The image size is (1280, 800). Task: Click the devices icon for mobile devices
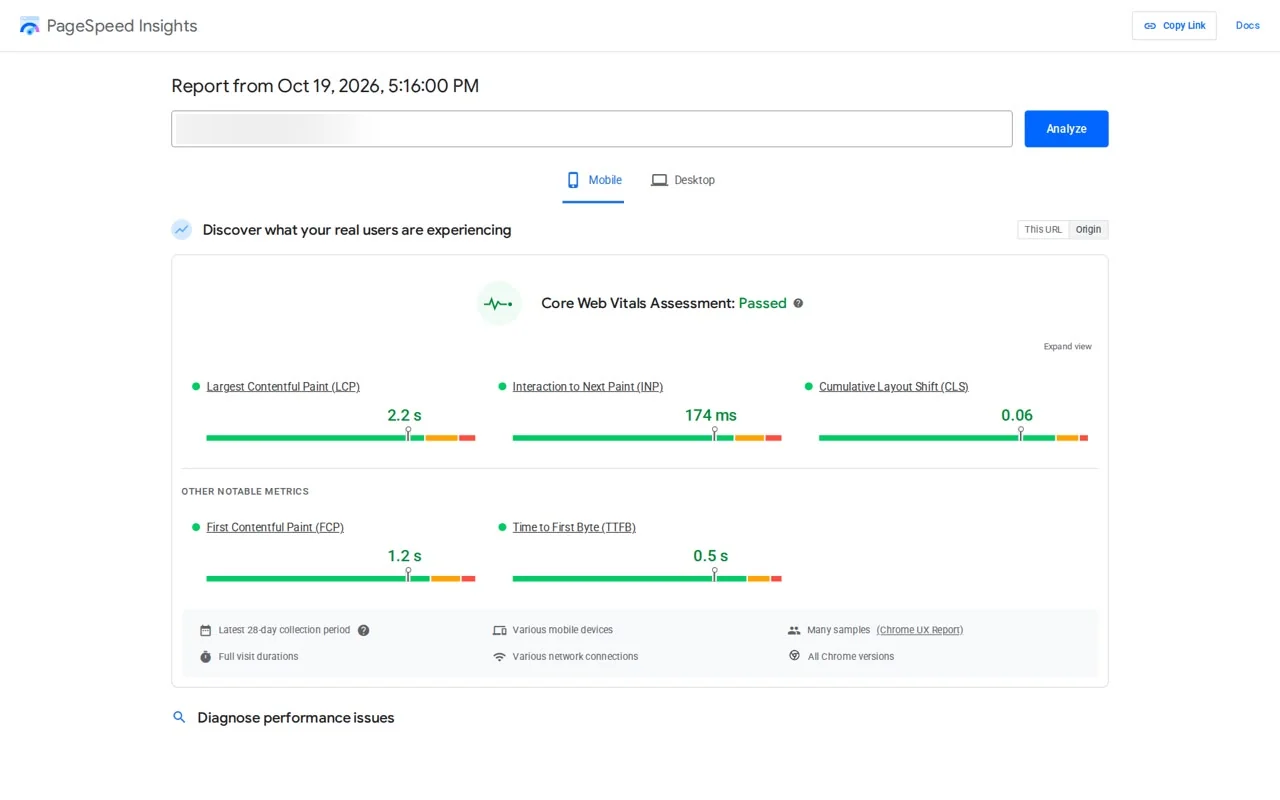pos(500,630)
